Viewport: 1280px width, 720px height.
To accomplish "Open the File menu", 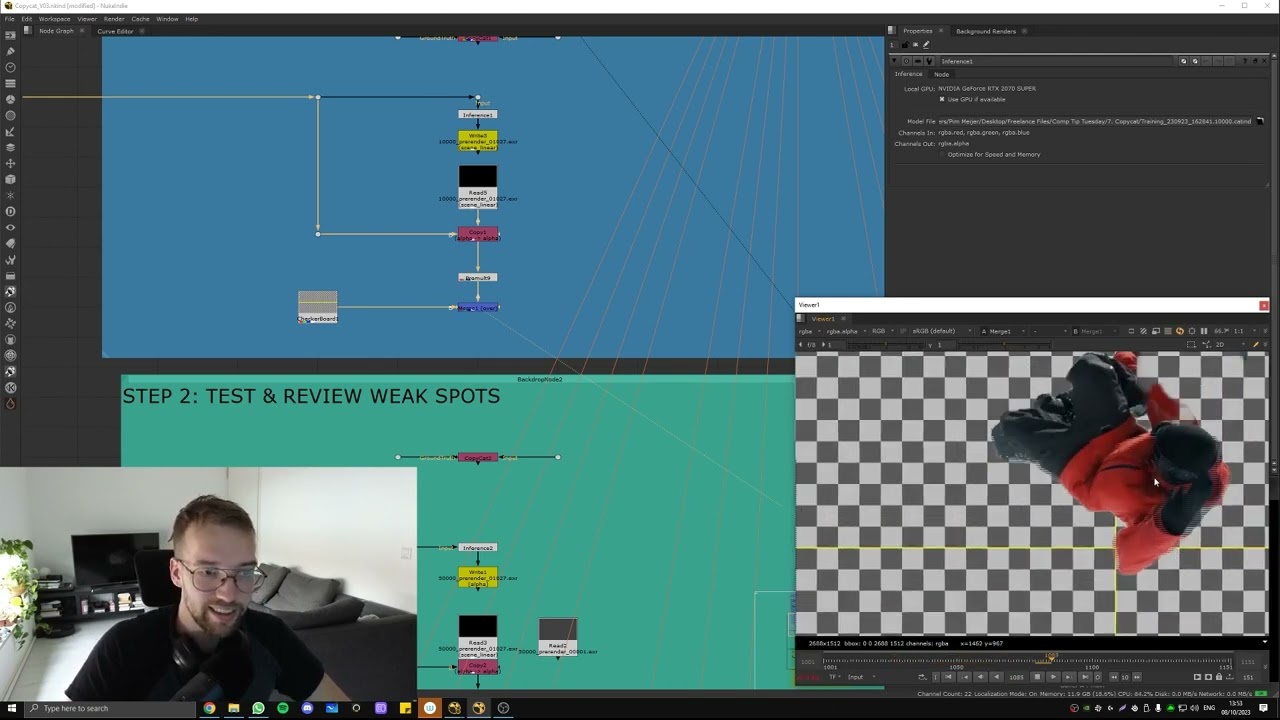I will pos(9,19).
